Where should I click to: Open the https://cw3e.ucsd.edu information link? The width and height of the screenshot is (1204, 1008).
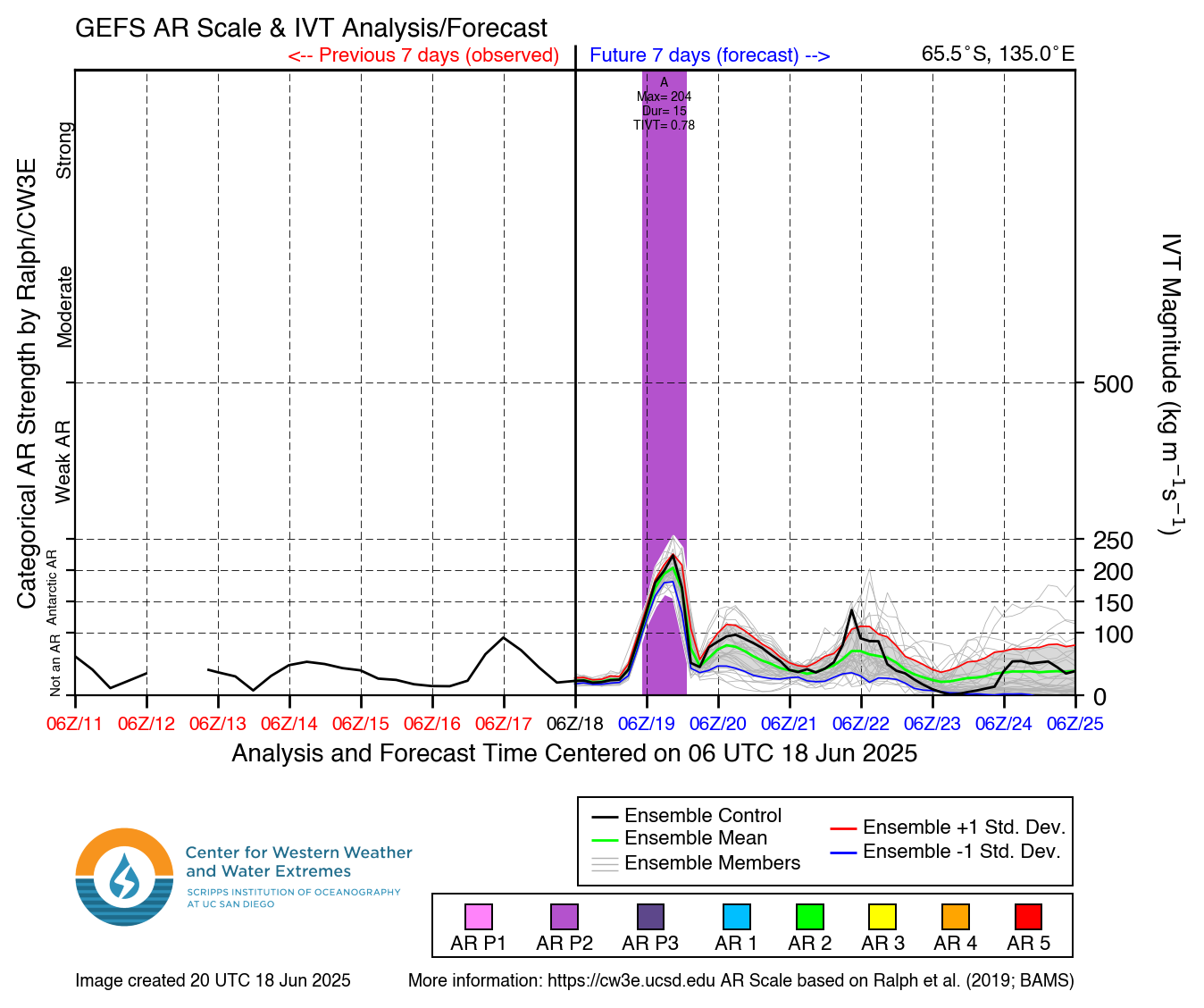coord(631,980)
